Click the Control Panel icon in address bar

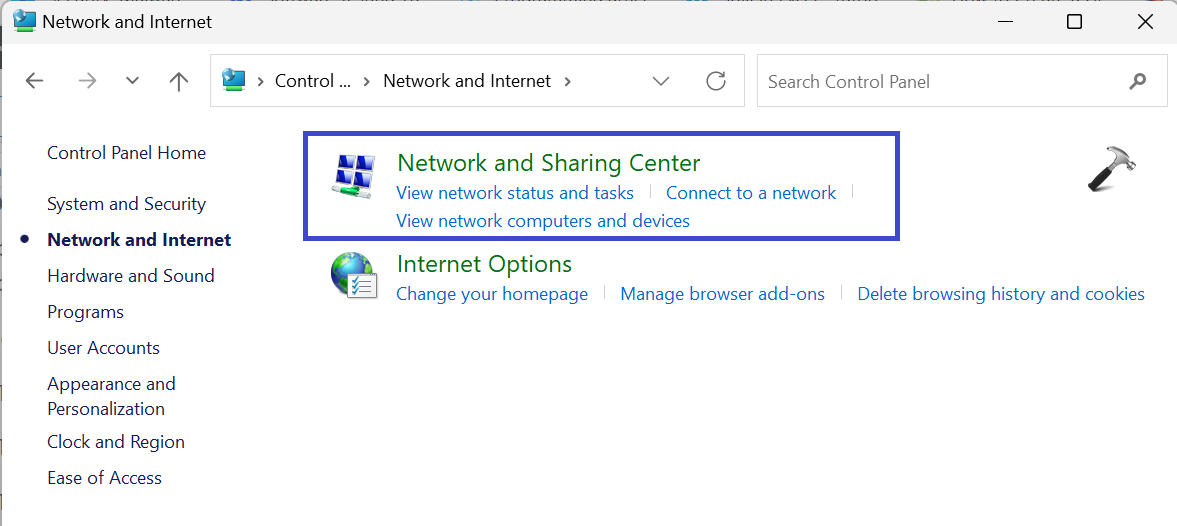234,81
